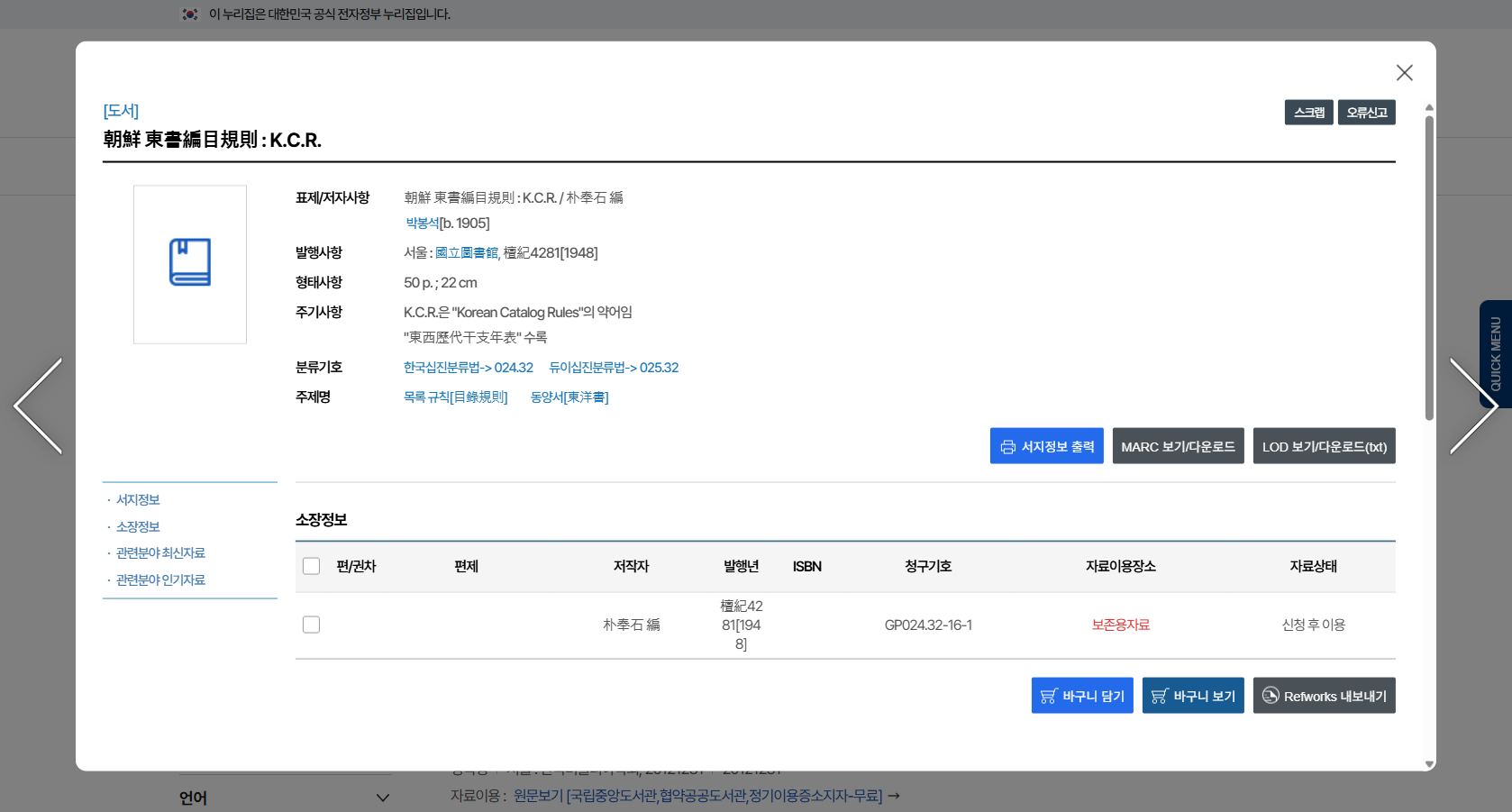Open MARC 보기/다운로드
The image size is (1512, 812).
point(1178,446)
